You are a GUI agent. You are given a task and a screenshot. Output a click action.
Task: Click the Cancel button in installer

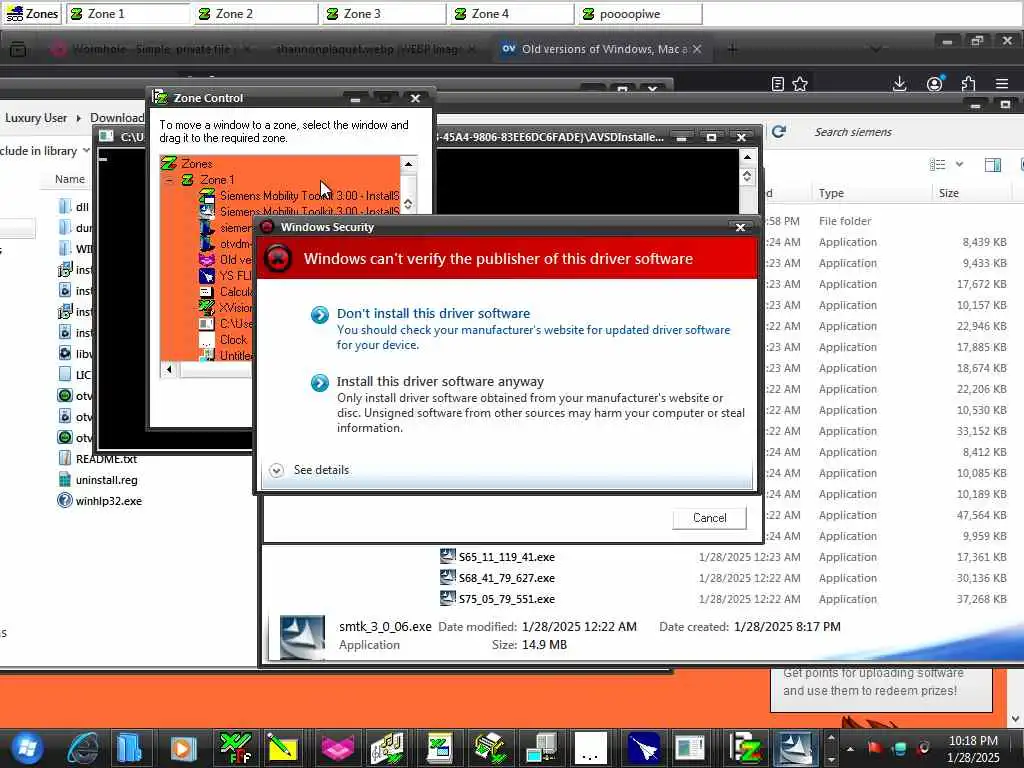pos(709,518)
